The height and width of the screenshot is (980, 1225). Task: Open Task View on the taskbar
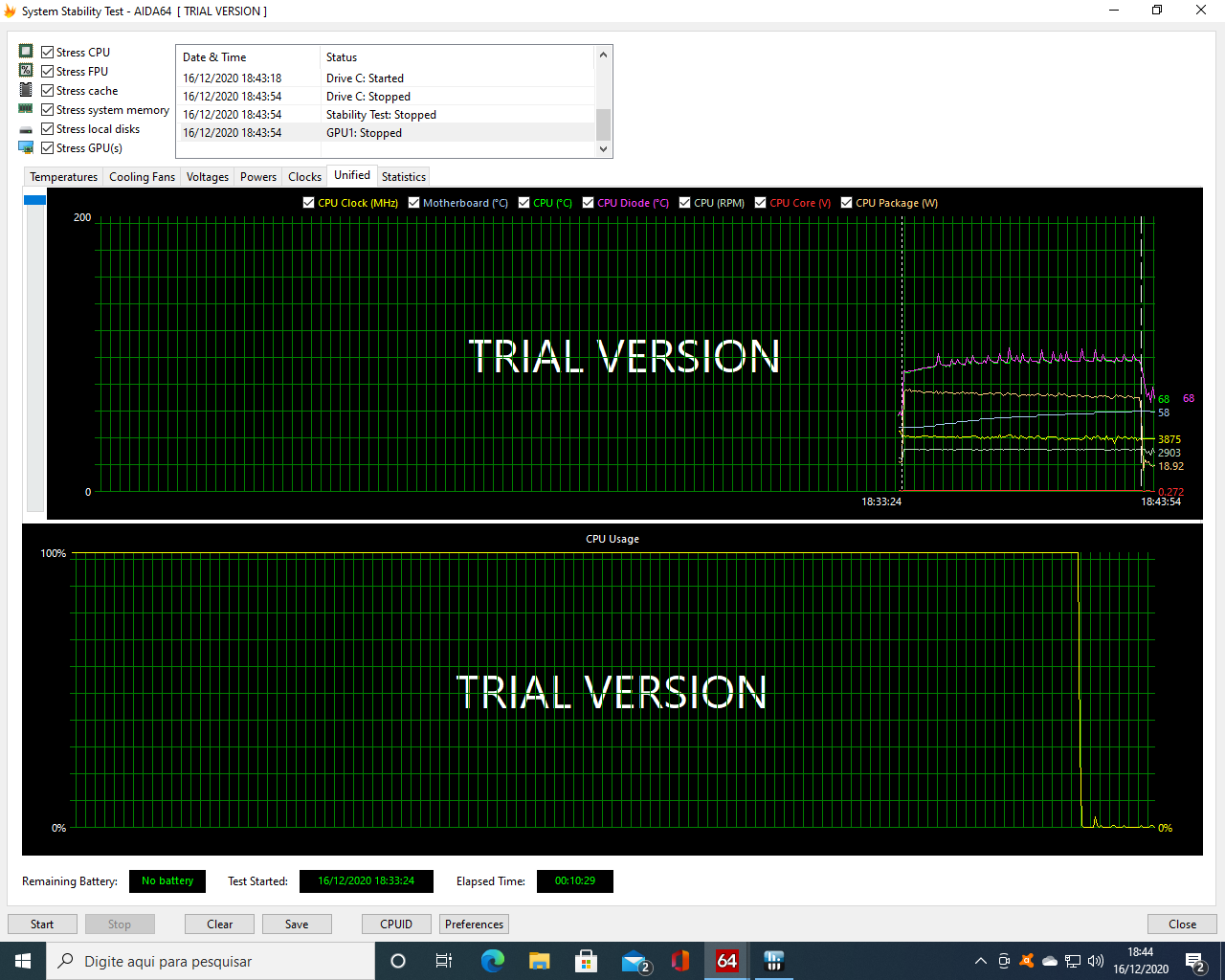pos(444,961)
